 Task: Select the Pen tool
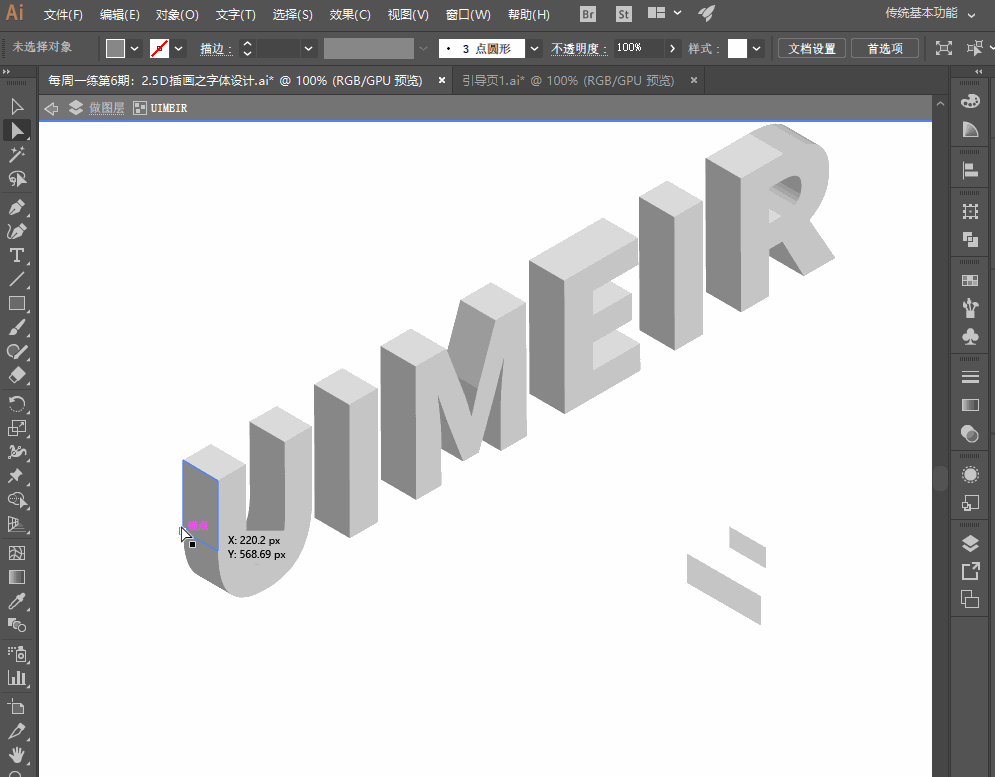pos(17,208)
